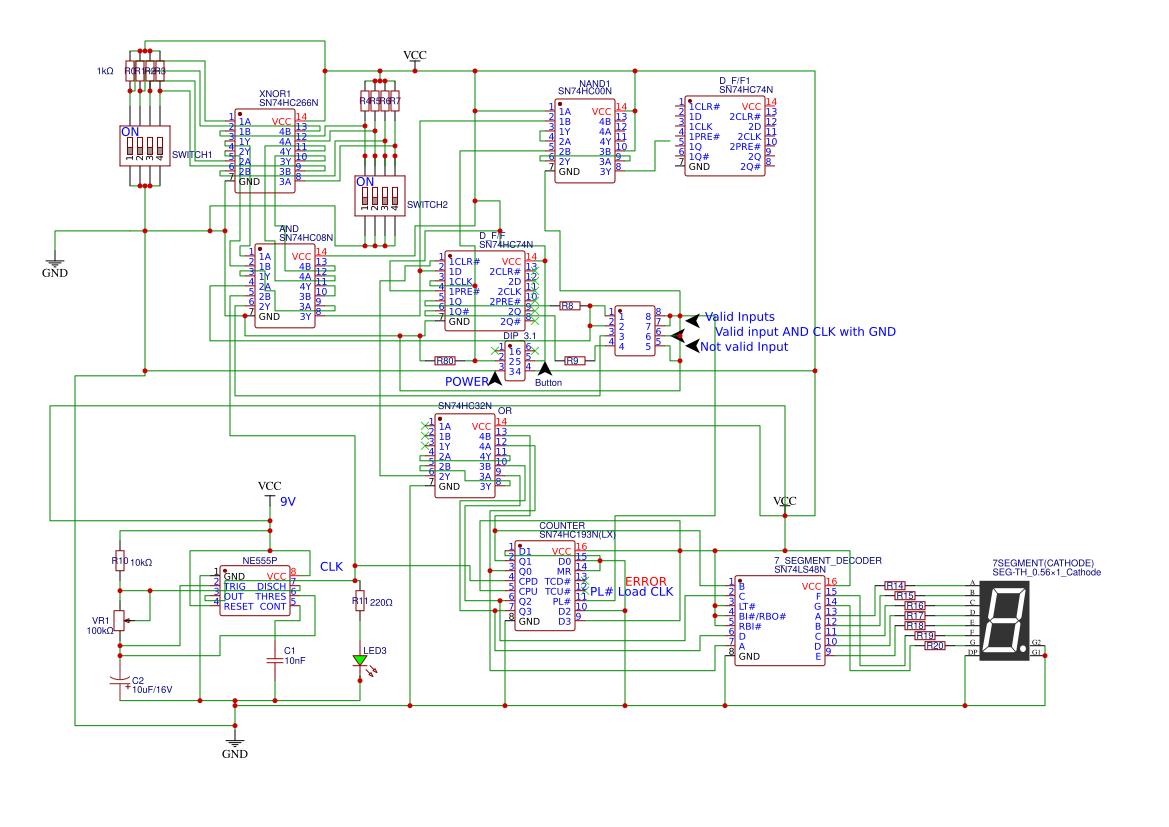1169x827 pixels.
Task: Select the COUNTER SN74HC193N chip
Action: pyautogui.click(x=545, y=586)
